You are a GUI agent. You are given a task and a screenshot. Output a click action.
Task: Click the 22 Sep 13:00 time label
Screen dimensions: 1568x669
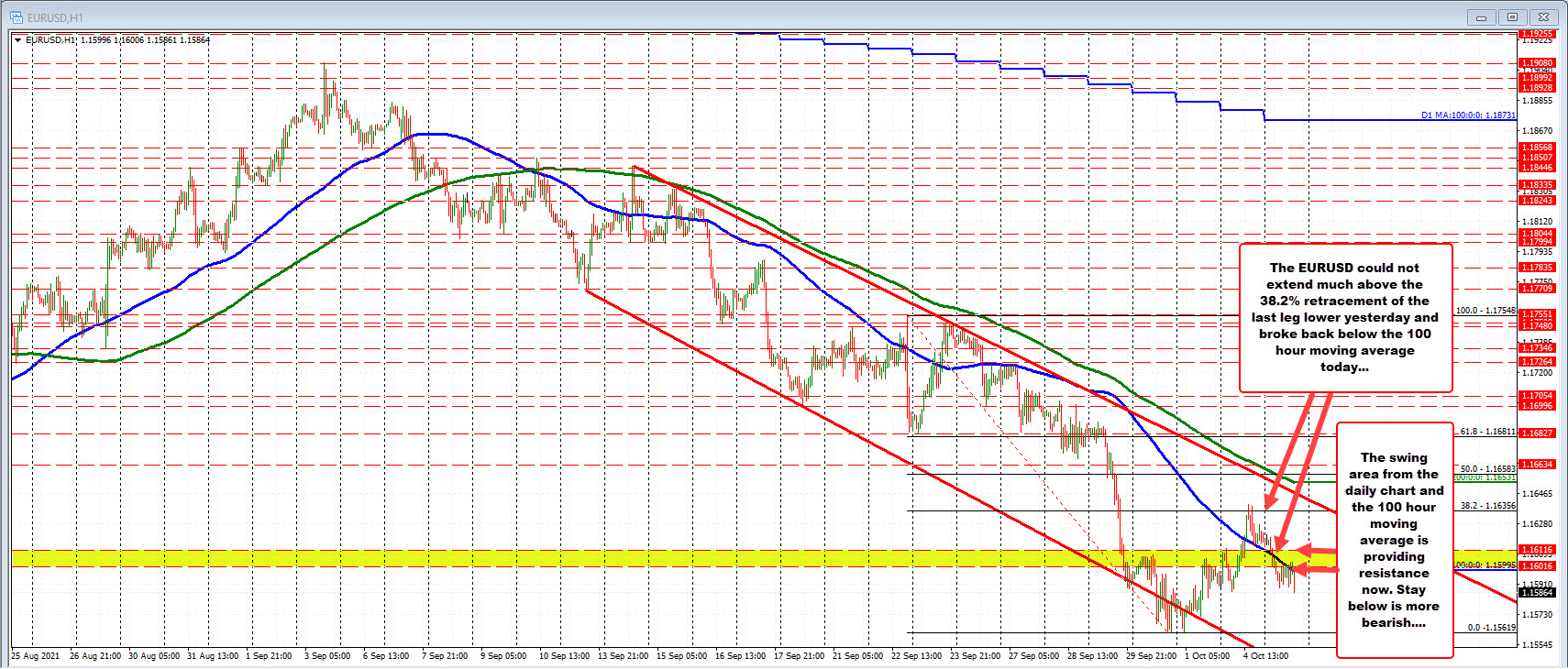pos(917,656)
